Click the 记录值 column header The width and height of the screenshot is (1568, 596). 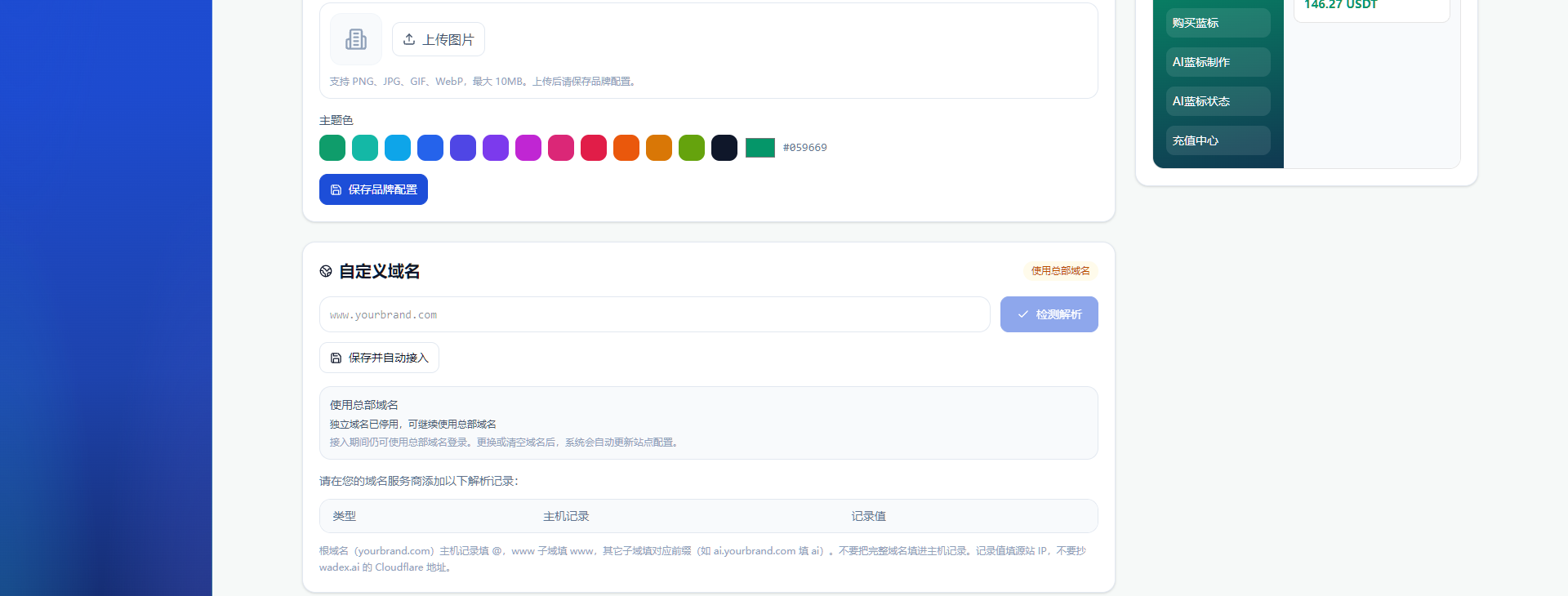[868, 516]
